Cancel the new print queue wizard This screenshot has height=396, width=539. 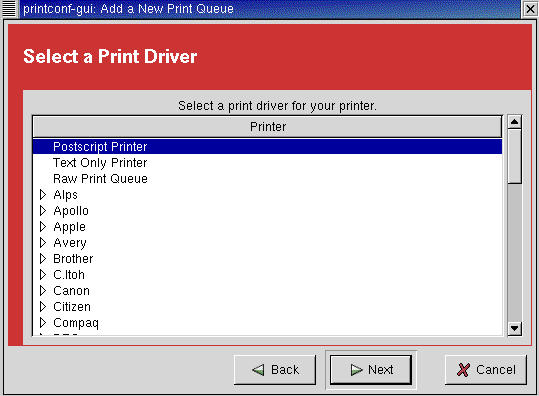(x=486, y=370)
